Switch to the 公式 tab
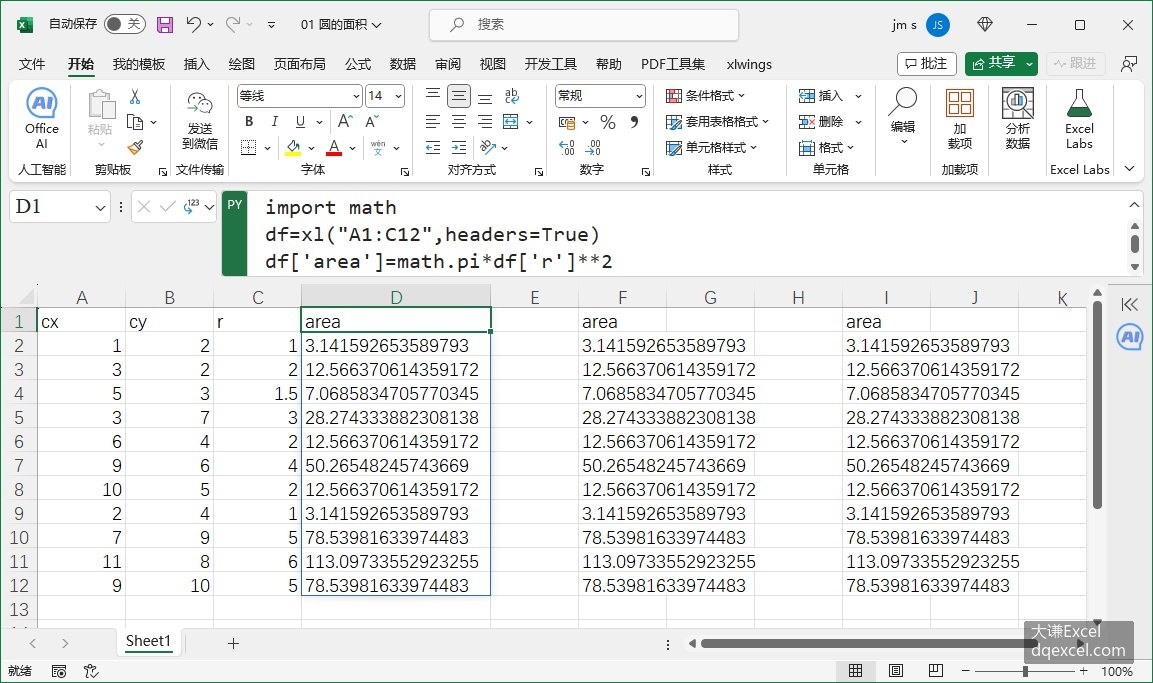Viewport: 1153px width, 683px height. click(358, 64)
